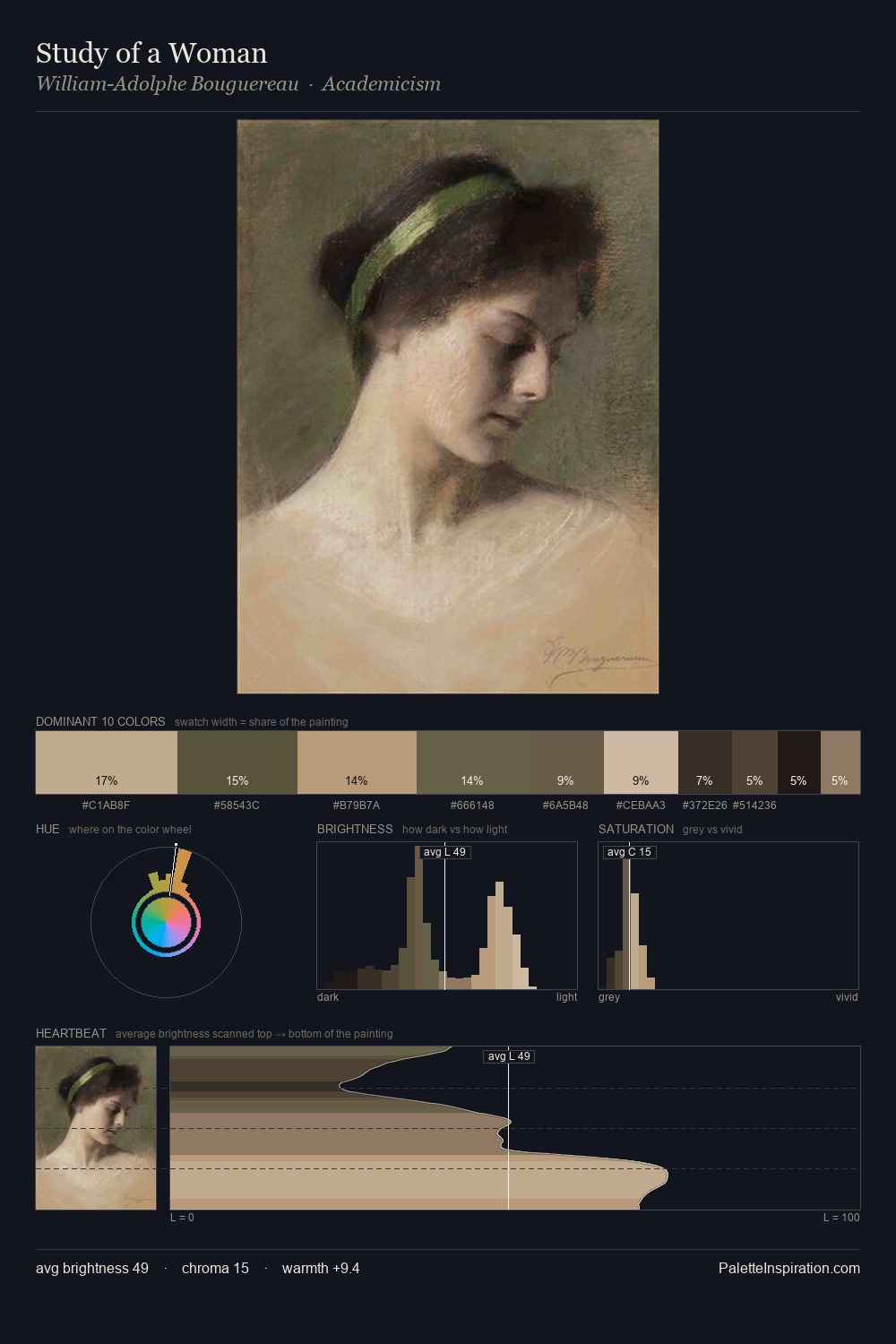Viewport: 896px width, 1344px height.
Task: Click the HUE section heading
Action: pos(47,829)
